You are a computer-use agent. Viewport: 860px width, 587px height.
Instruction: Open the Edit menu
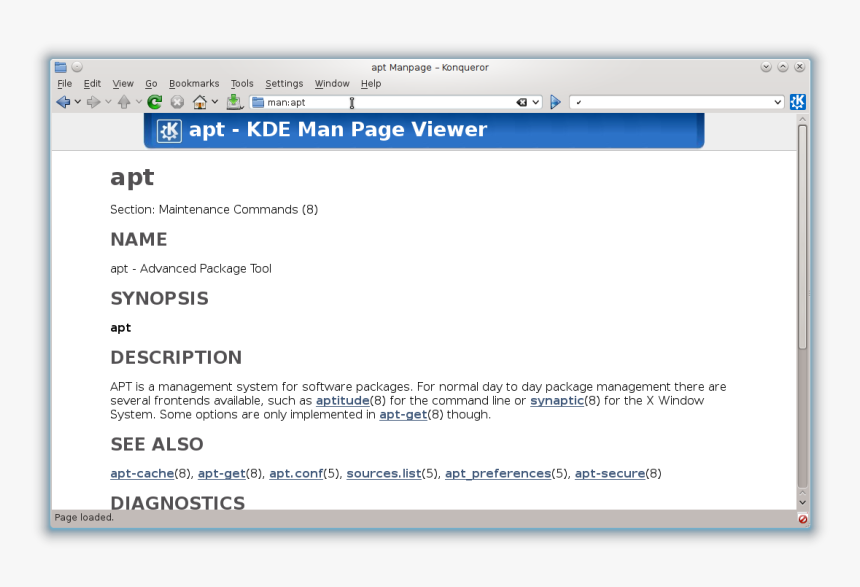point(92,83)
